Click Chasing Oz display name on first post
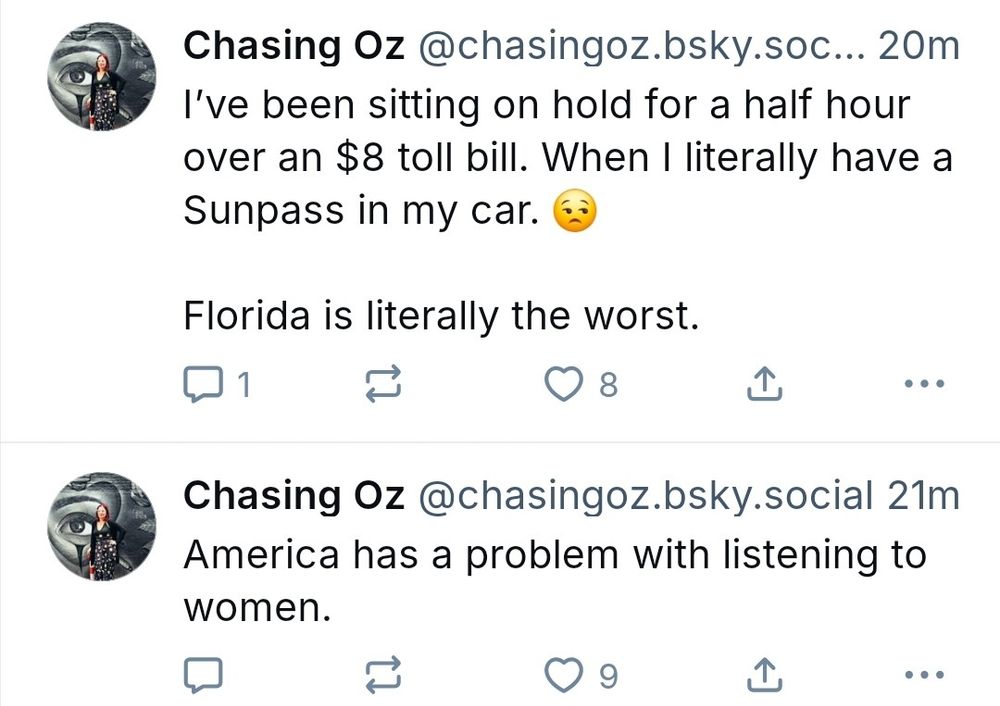Viewport: 1000px width, 706px height. pos(295,45)
